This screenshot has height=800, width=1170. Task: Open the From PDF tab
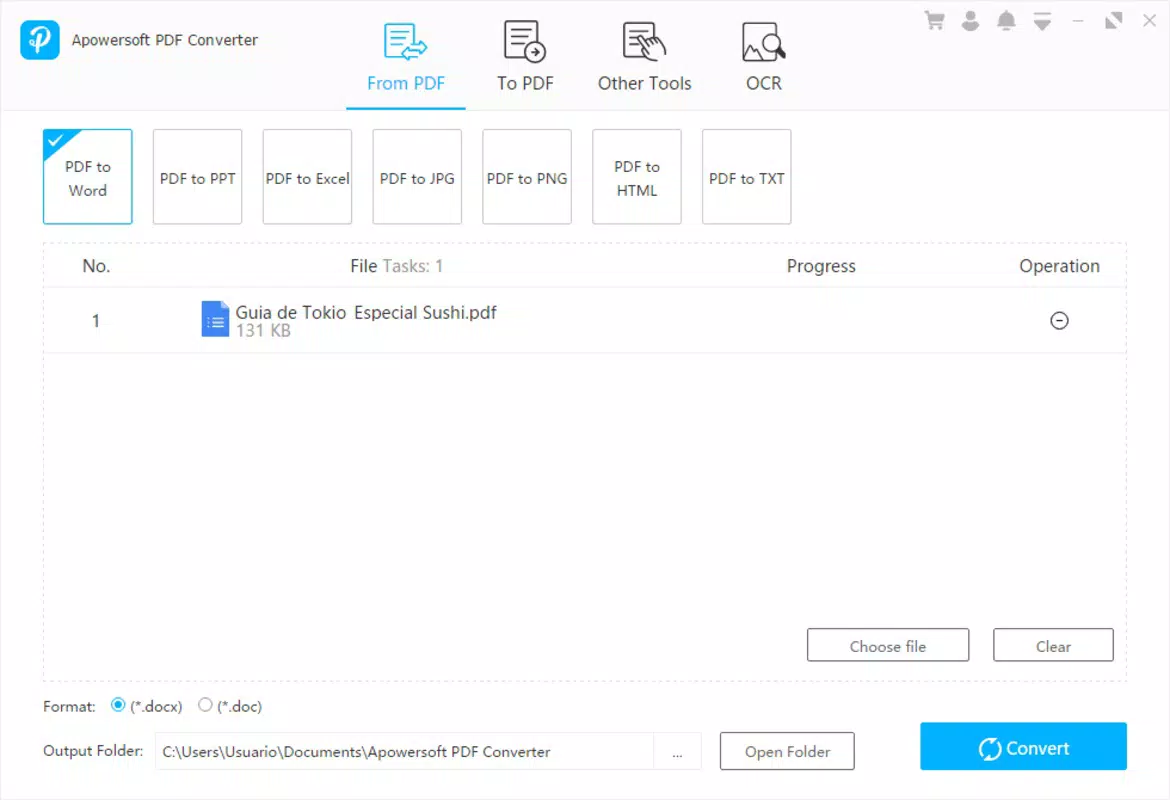click(405, 57)
